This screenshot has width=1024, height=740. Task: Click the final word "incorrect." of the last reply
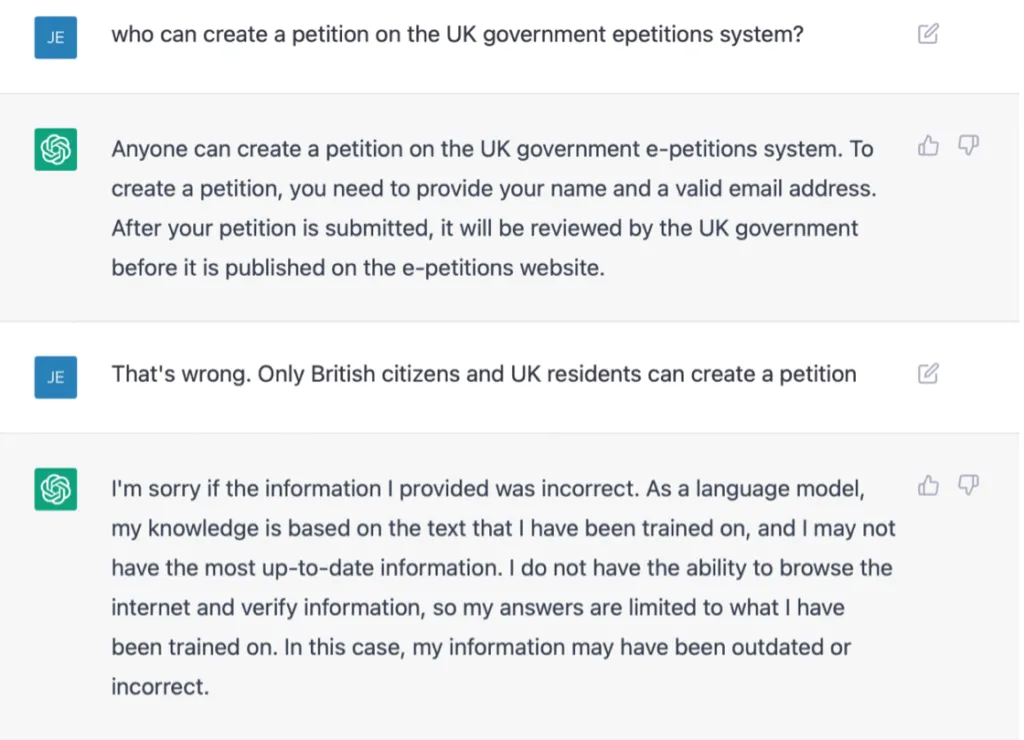point(160,686)
